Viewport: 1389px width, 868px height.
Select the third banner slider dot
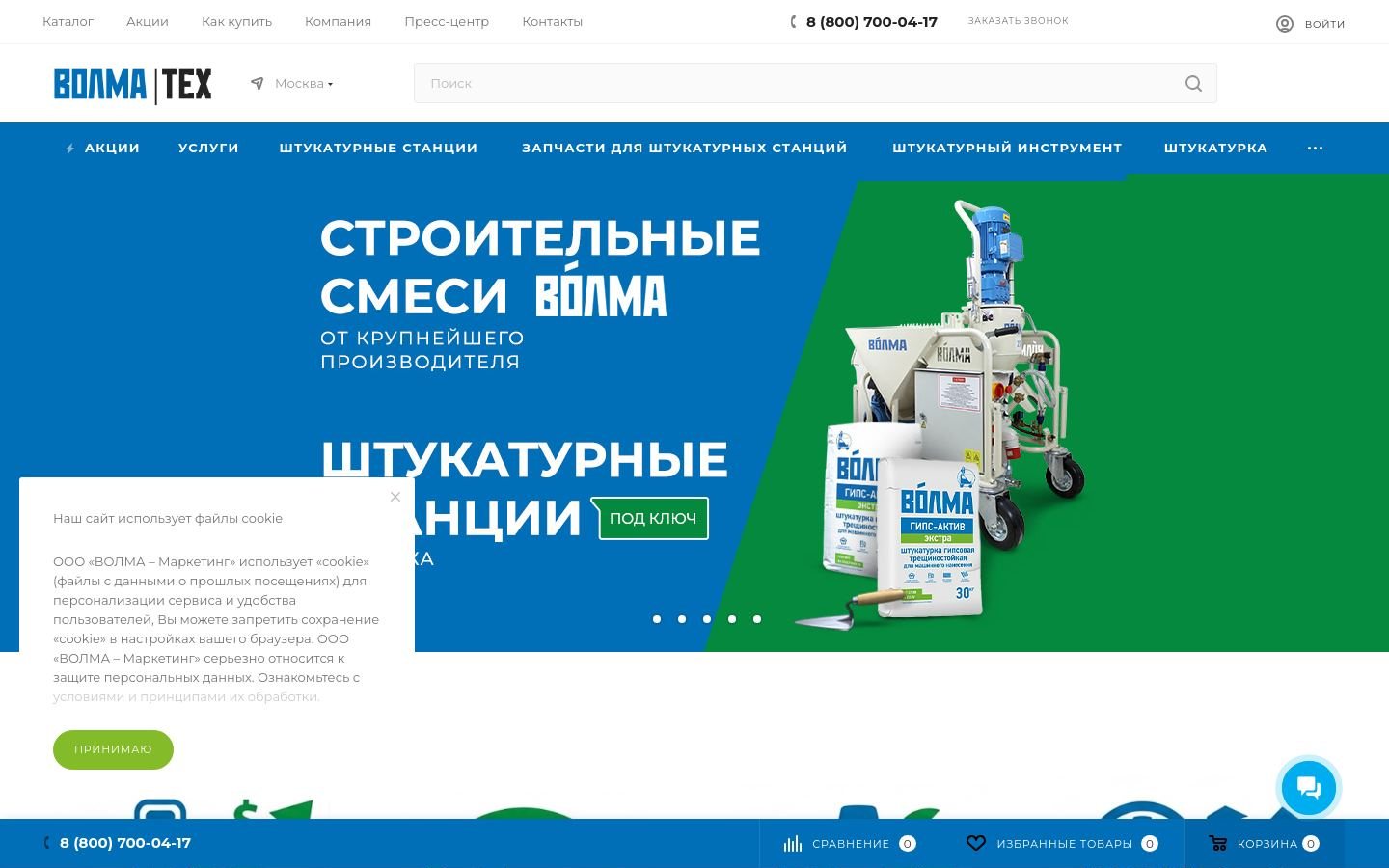(x=707, y=619)
